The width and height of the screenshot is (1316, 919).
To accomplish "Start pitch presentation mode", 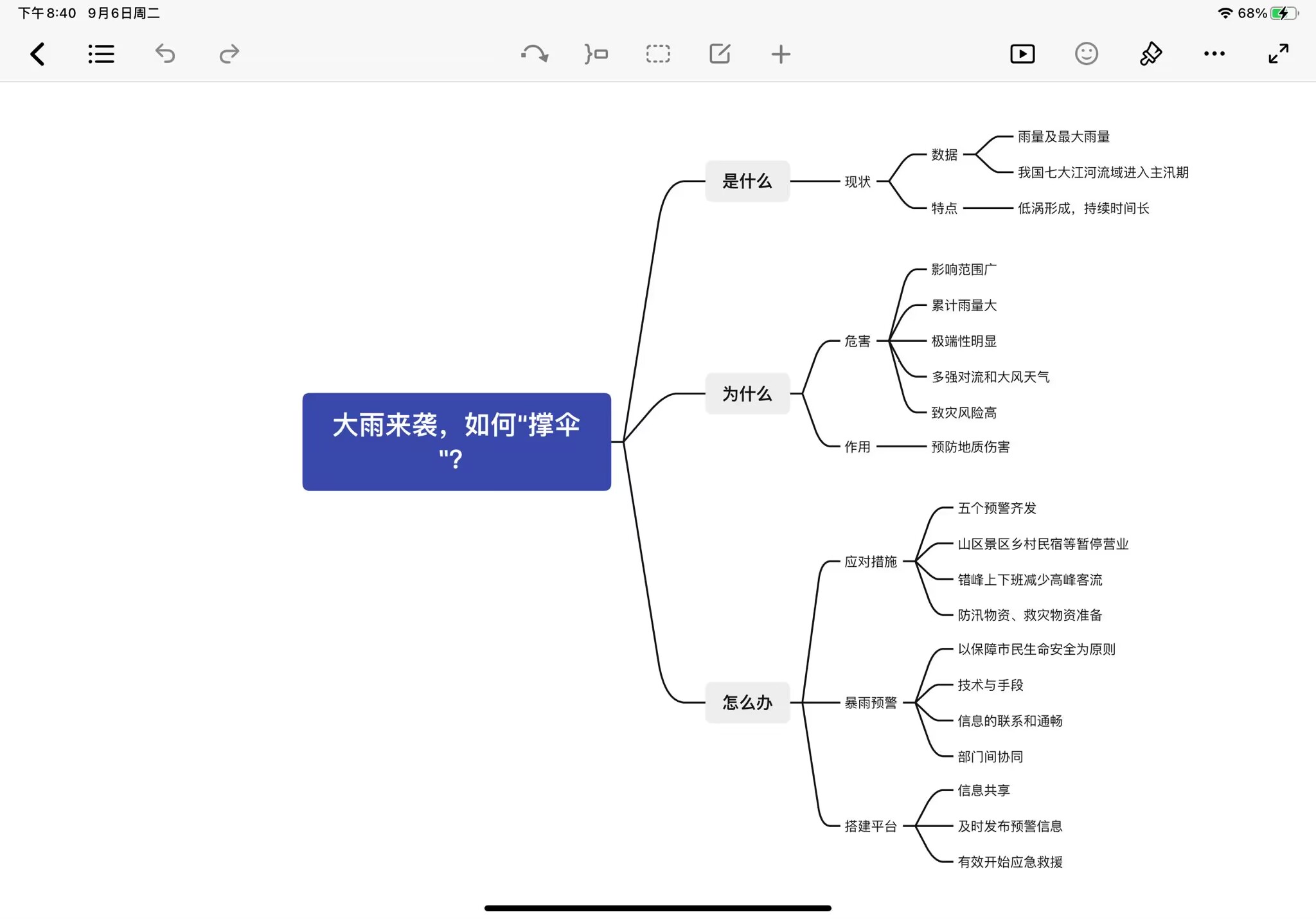I will (1022, 54).
